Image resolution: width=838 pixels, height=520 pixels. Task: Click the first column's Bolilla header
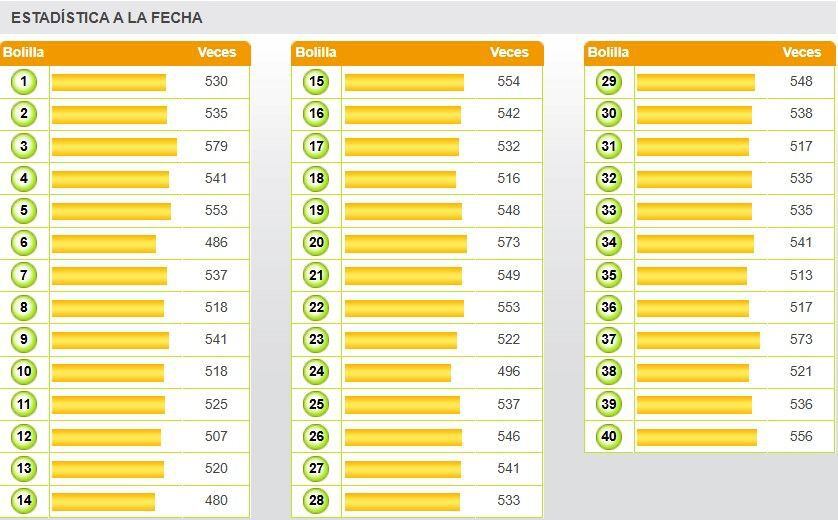[24, 53]
